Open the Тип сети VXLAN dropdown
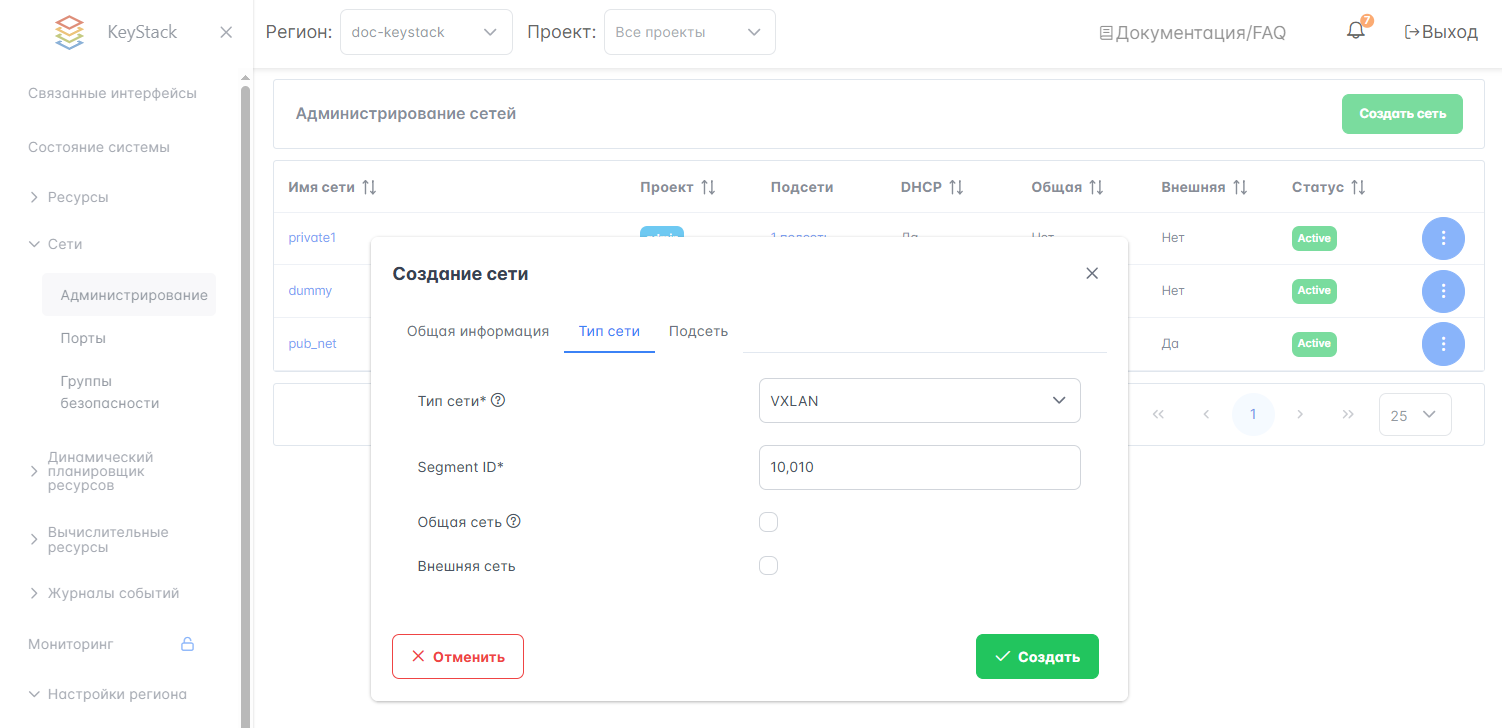This screenshot has height=728, width=1502. 919,401
